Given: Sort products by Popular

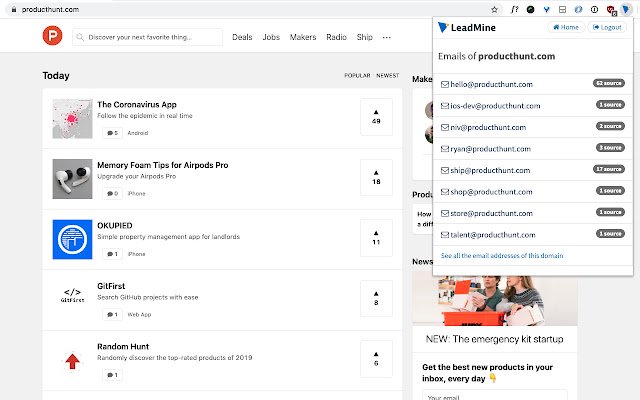Looking at the screenshot, I should 357,76.
